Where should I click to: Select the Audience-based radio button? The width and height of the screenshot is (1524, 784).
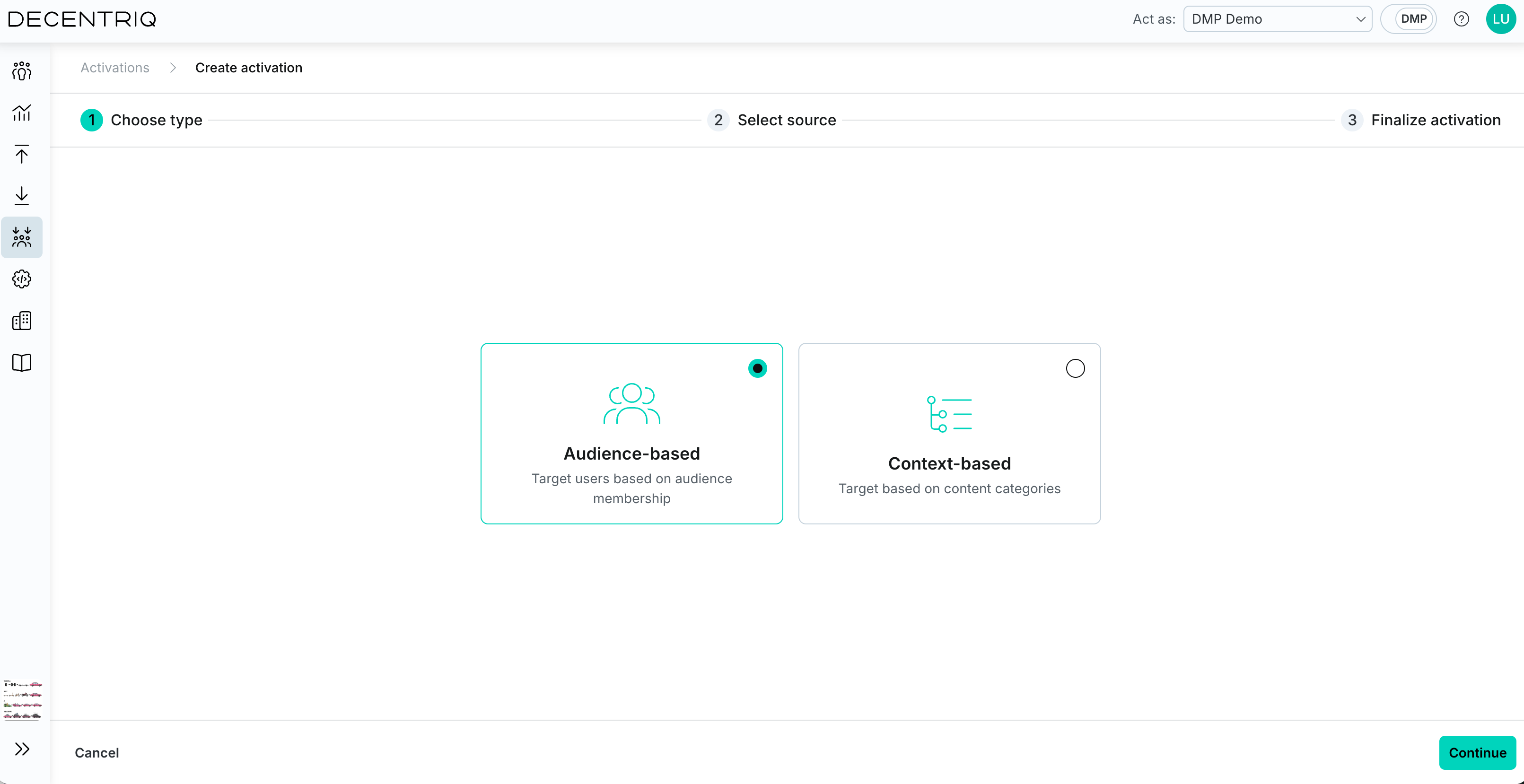[x=758, y=368]
